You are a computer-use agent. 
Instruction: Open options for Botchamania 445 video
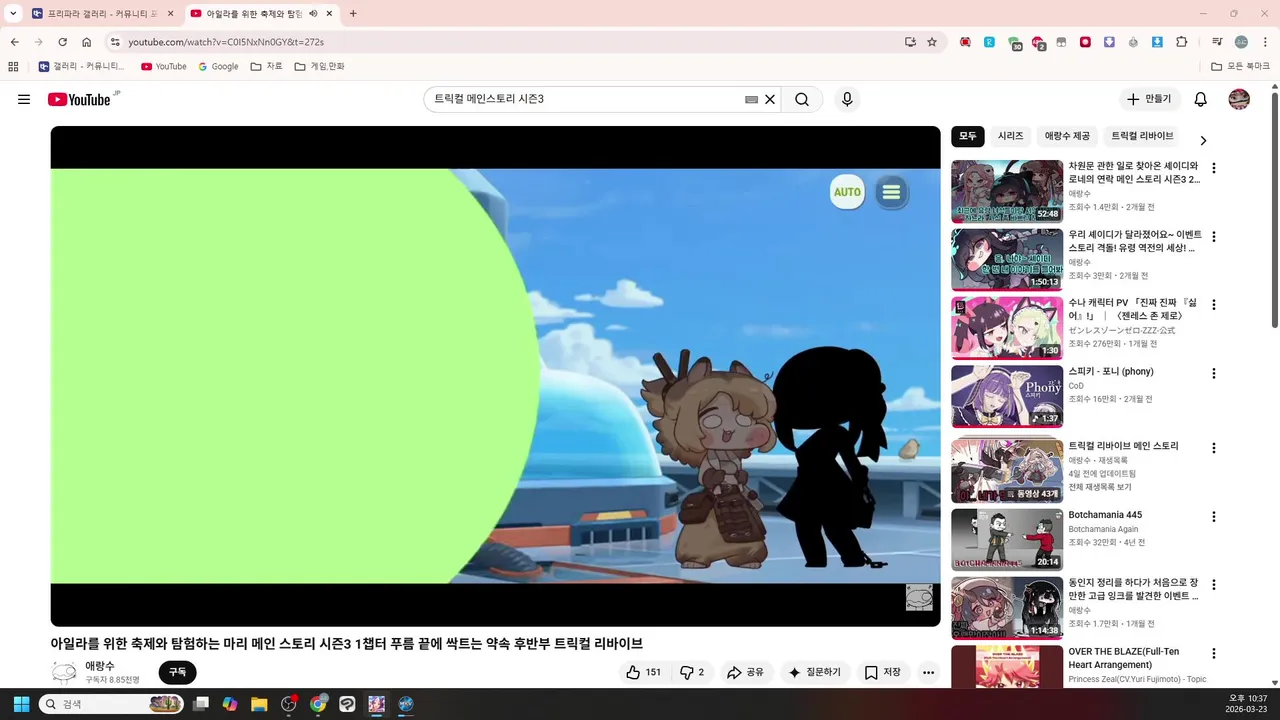point(1214,517)
